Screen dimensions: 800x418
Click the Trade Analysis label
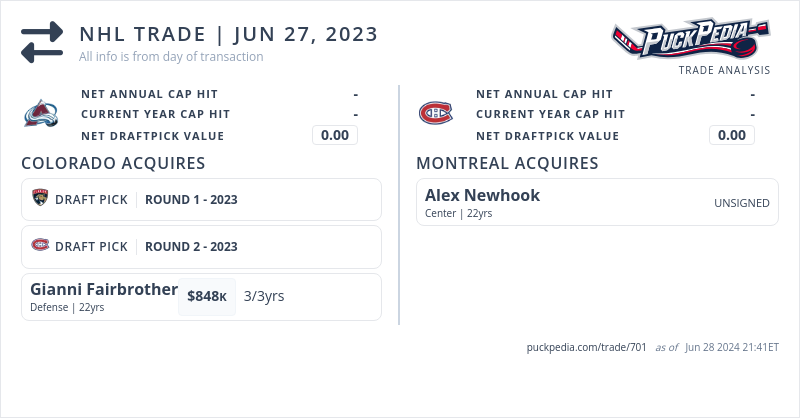point(724,70)
